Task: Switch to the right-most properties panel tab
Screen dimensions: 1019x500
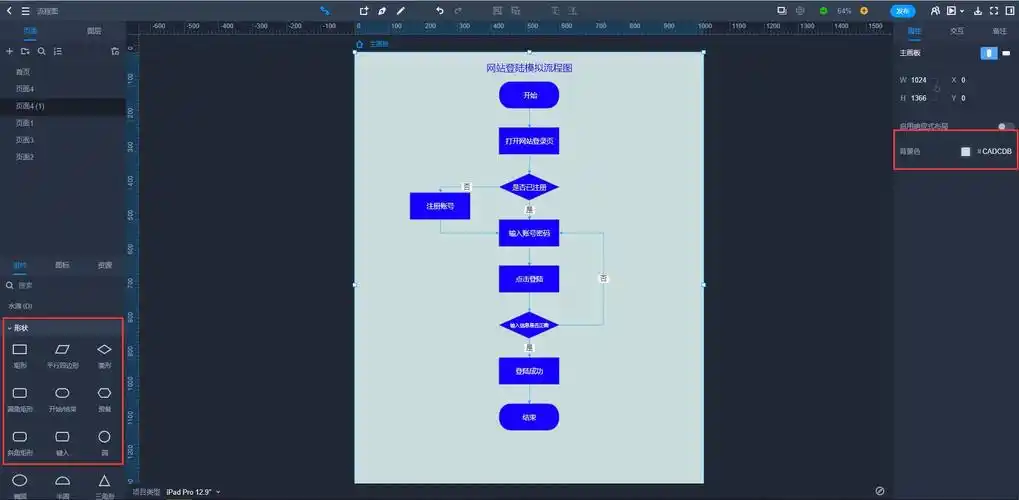Action: (x=999, y=31)
